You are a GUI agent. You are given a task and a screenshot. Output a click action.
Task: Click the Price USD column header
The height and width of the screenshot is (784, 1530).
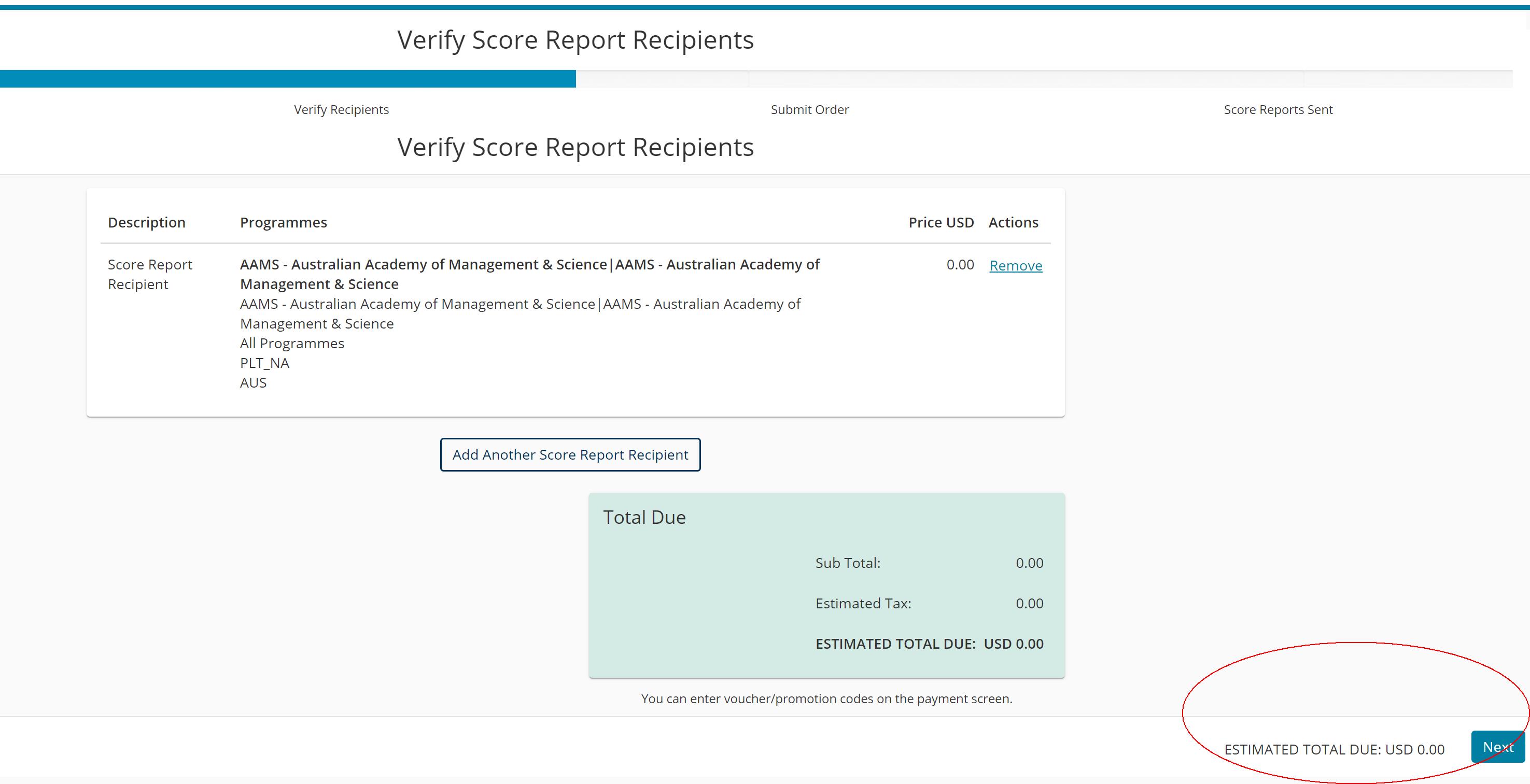point(941,223)
